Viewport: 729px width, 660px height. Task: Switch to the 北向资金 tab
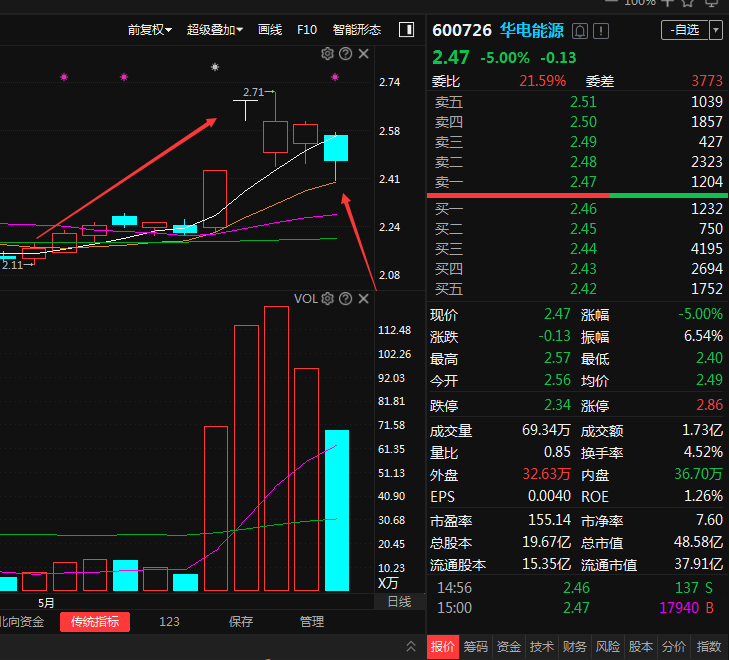coord(22,621)
